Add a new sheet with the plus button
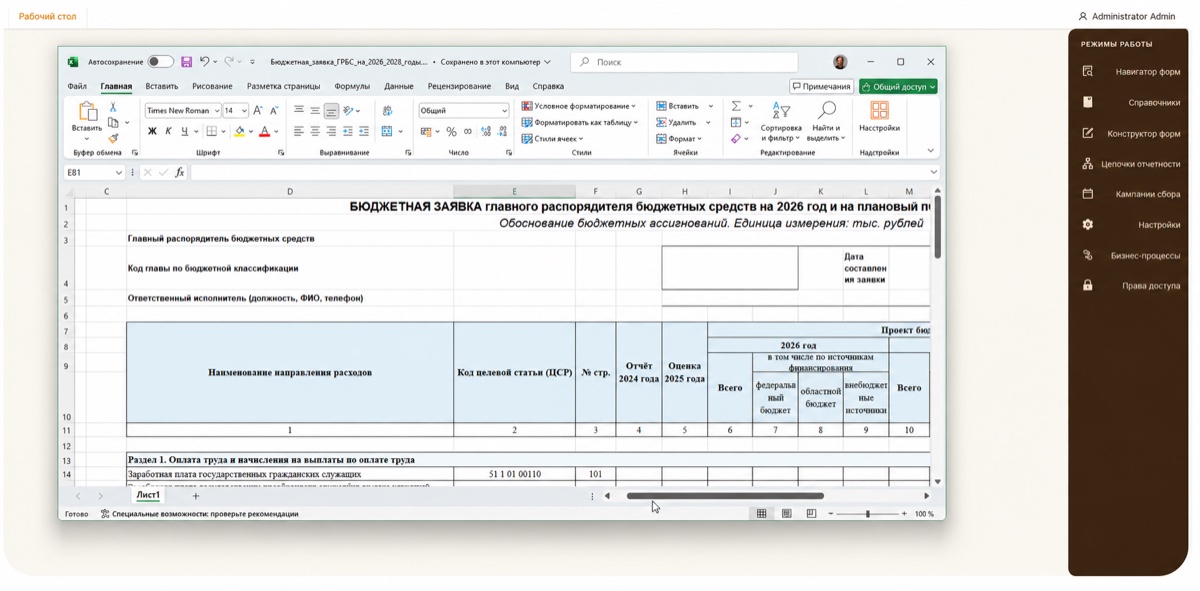Image resolution: width=1200 pixels, height=591 pixels. pos(196,496)
